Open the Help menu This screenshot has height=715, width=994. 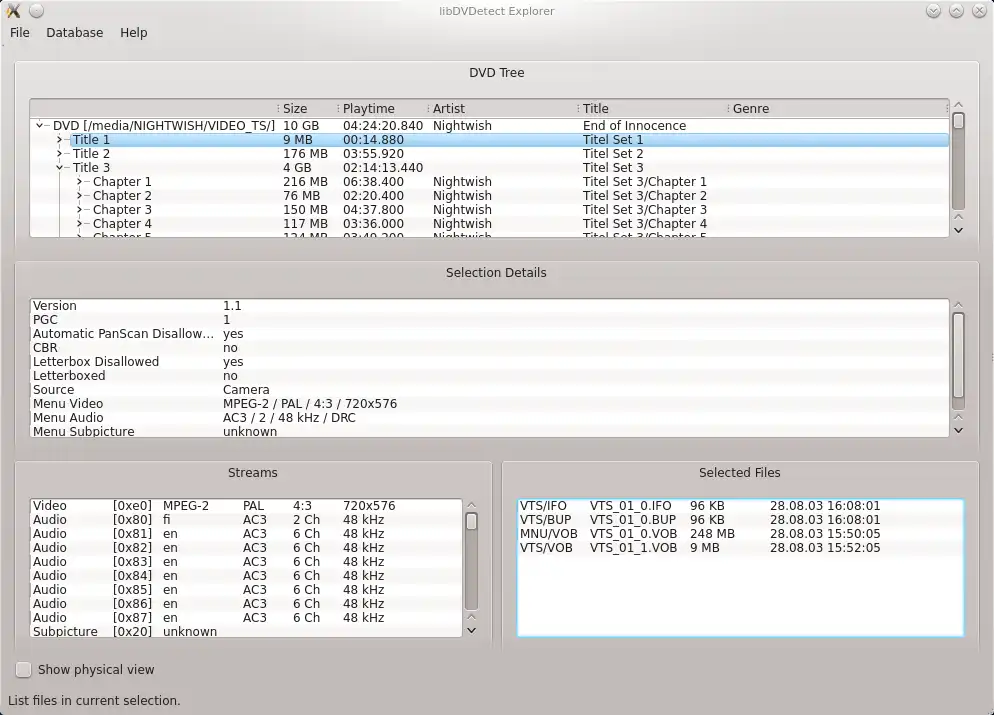[x=133, y=32]
